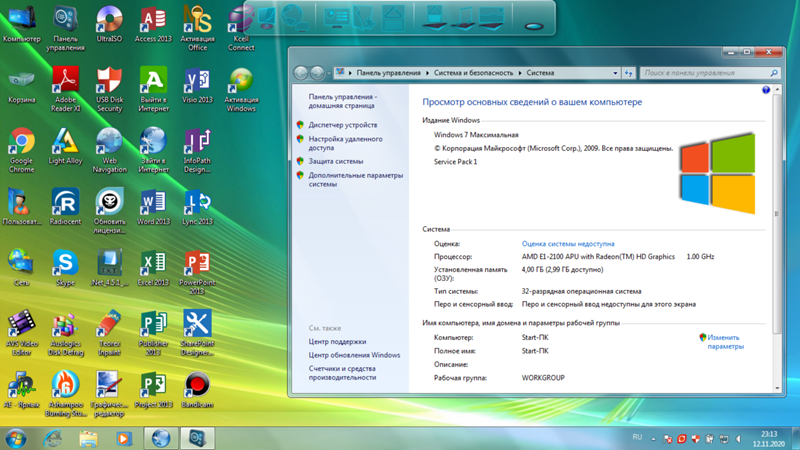Click the help question mark icon
This screenshot has width=800, height=450.
[767, 90]
